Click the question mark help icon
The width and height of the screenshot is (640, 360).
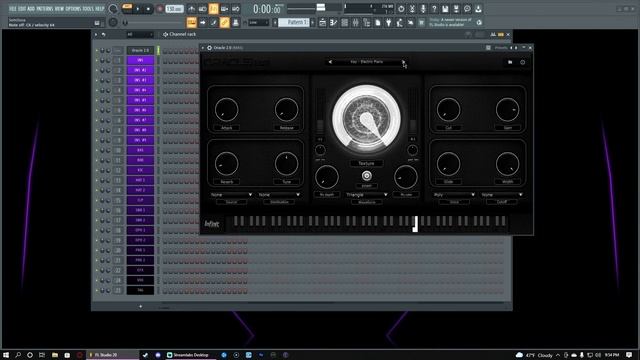coord(434,9)
